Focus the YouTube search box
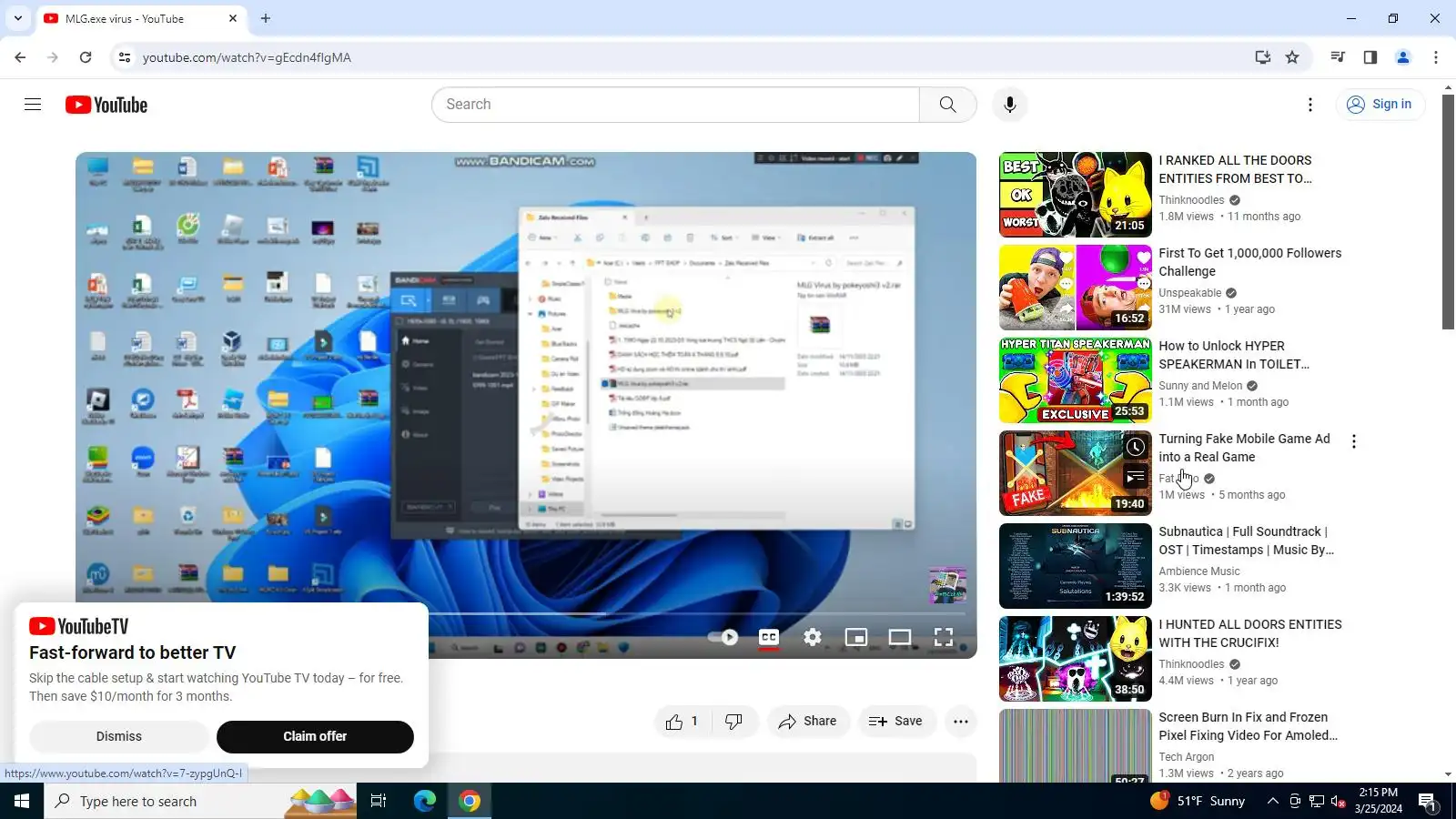Viewport: 1456px width, 819px height. [676, 105]
